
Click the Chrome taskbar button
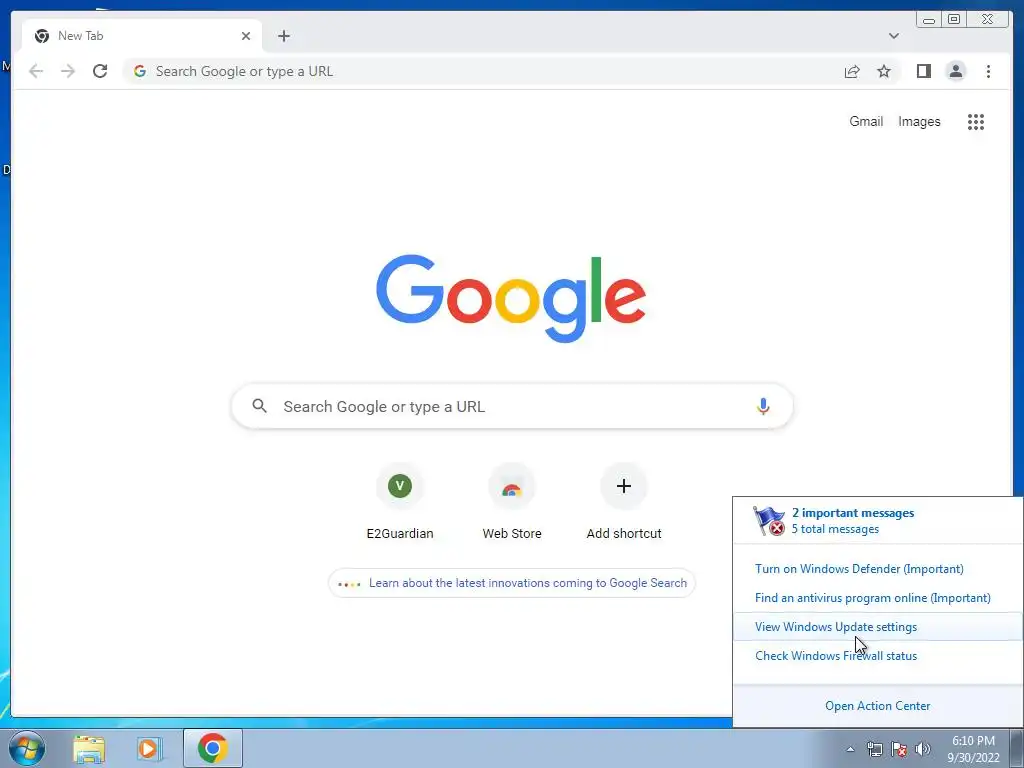(x=212, y=748)
